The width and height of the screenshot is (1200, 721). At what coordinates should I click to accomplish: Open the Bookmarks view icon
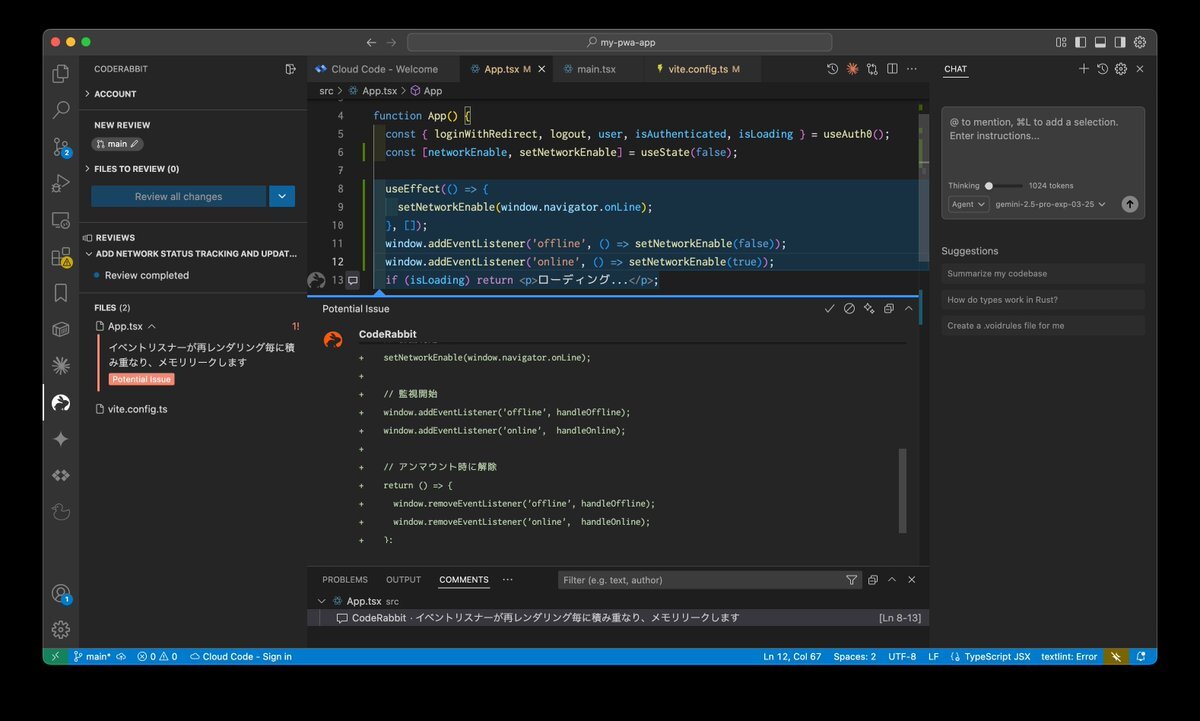tap(61, 293)
